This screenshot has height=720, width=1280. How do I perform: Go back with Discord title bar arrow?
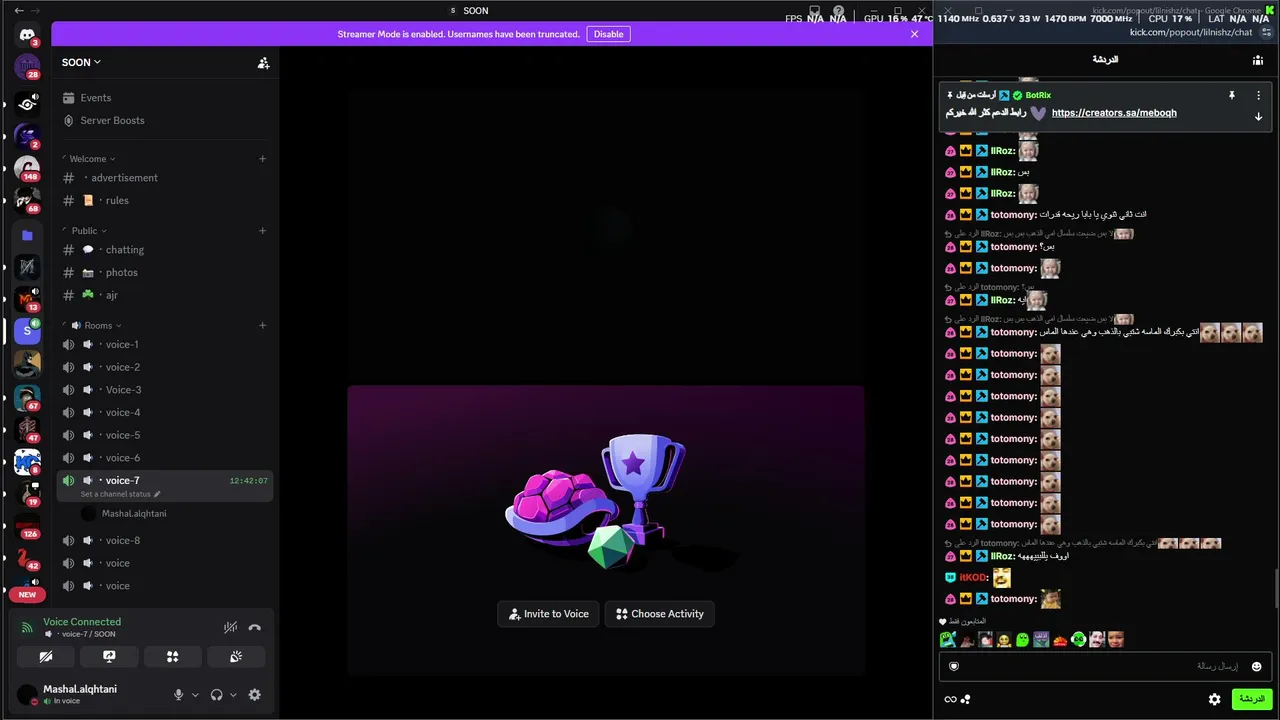pyautogui.click(x=18, y=10)
